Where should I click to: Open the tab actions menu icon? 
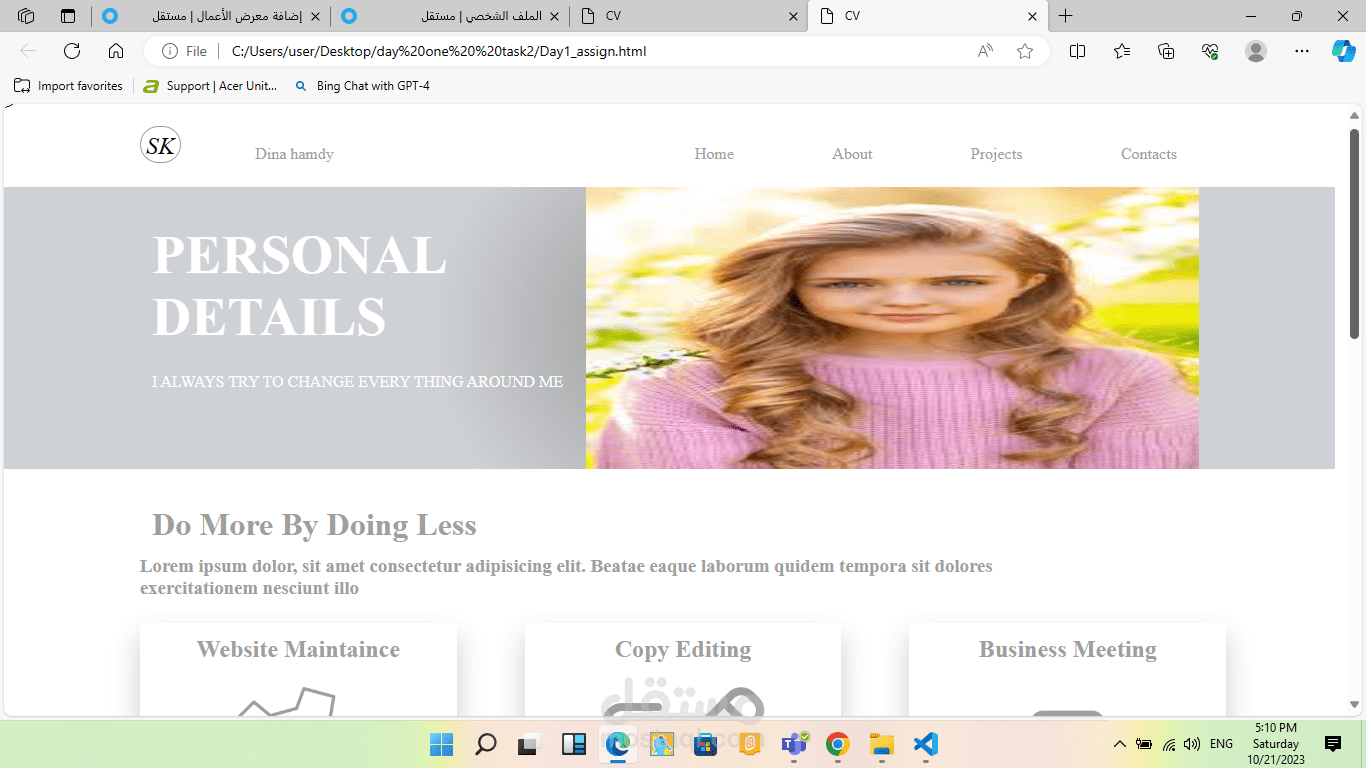click(68, 16)
